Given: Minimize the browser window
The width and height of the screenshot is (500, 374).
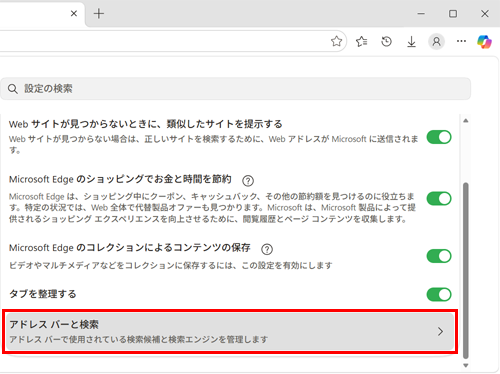Looking at the screenshot, I should click(421, 14).
